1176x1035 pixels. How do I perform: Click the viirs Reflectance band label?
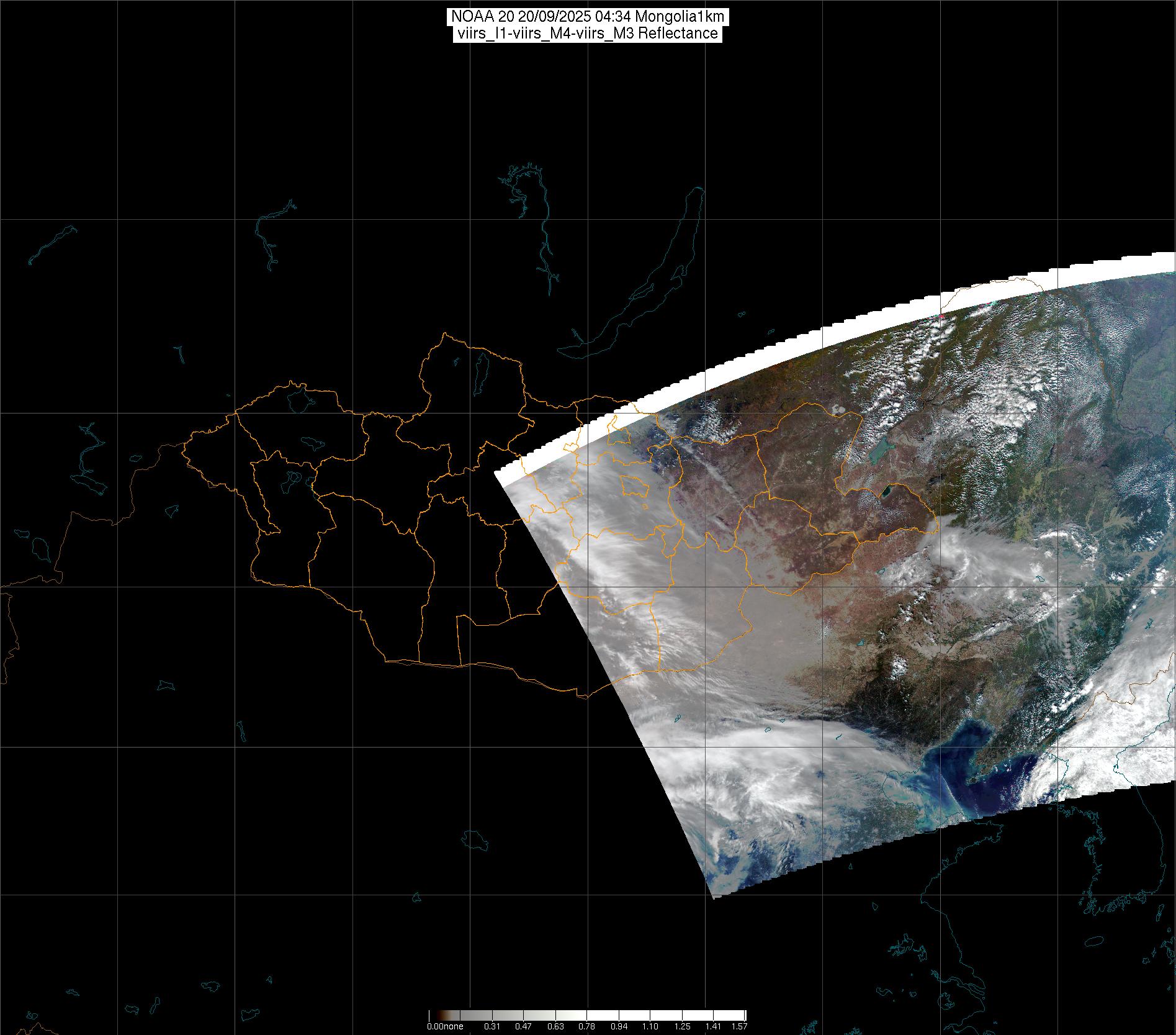[x=587, y=34]
